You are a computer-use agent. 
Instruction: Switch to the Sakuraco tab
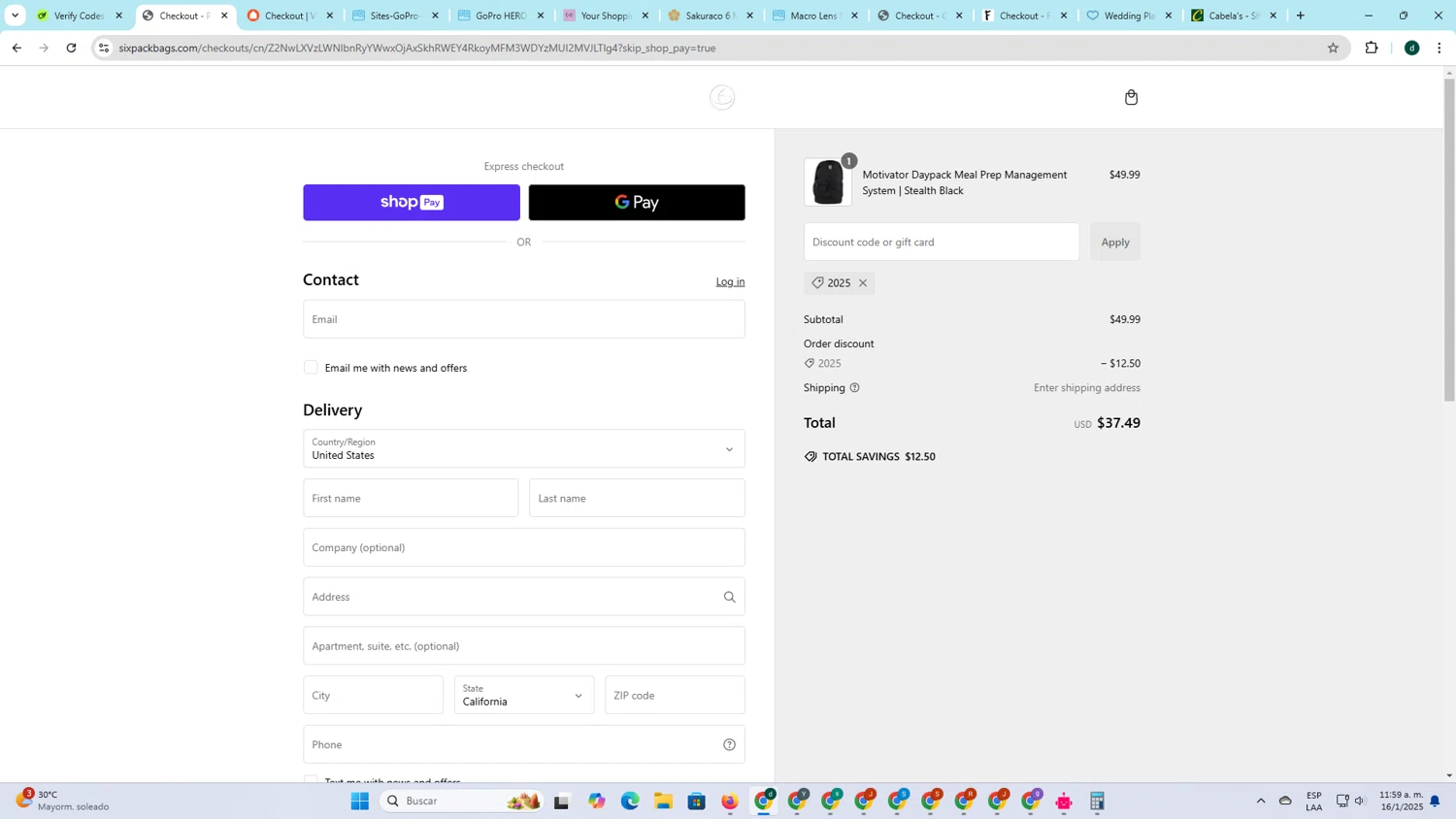(x=710, y=16)
